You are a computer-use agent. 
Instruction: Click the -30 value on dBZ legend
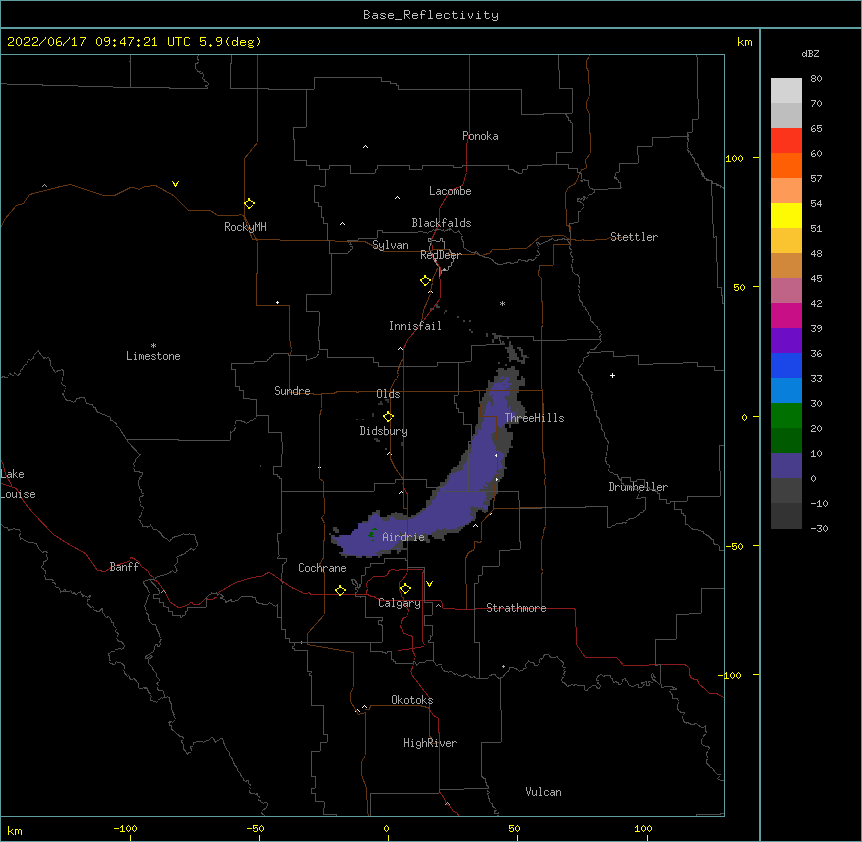point(819,528)
